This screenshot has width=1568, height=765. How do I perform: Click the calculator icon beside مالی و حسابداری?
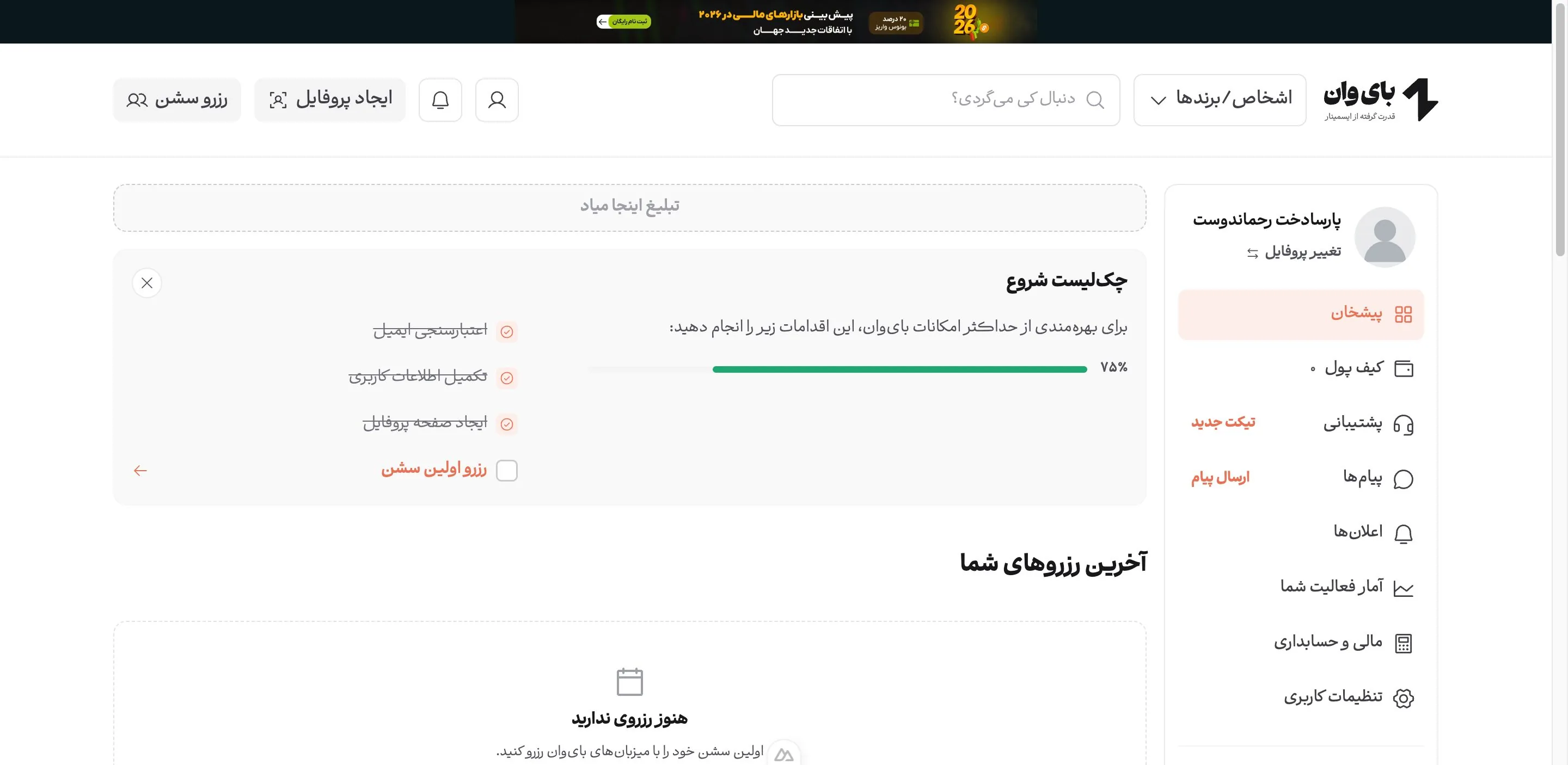[x=1403, y=643]
